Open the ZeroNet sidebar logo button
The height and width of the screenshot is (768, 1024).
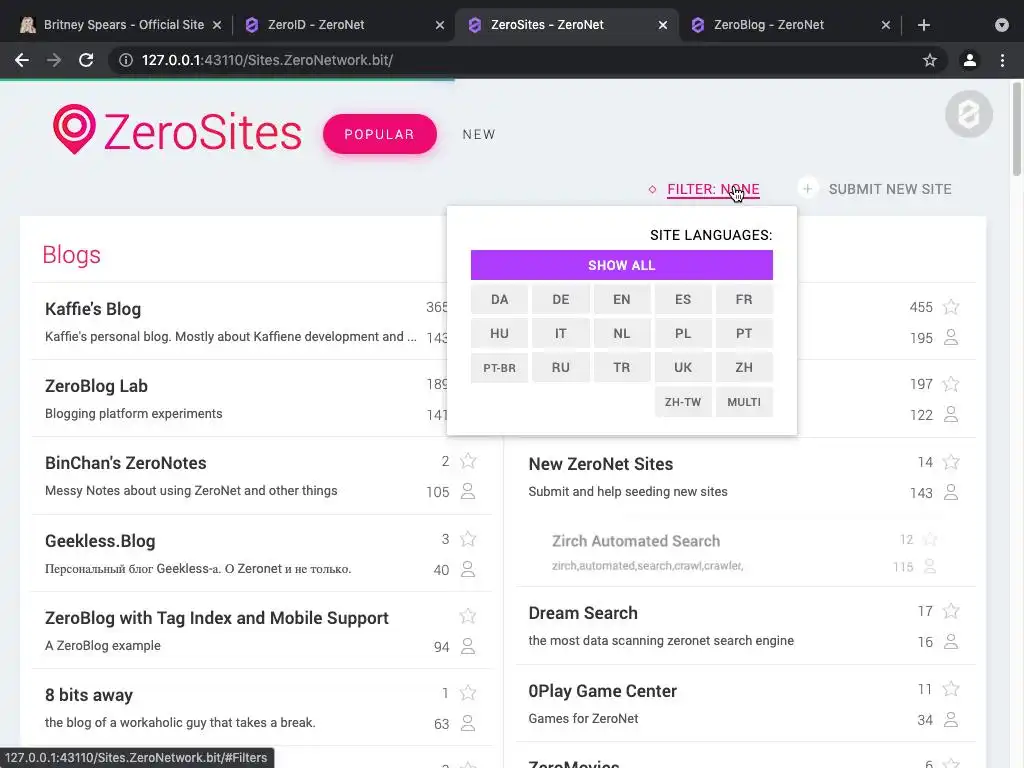[x=969, y=114]
